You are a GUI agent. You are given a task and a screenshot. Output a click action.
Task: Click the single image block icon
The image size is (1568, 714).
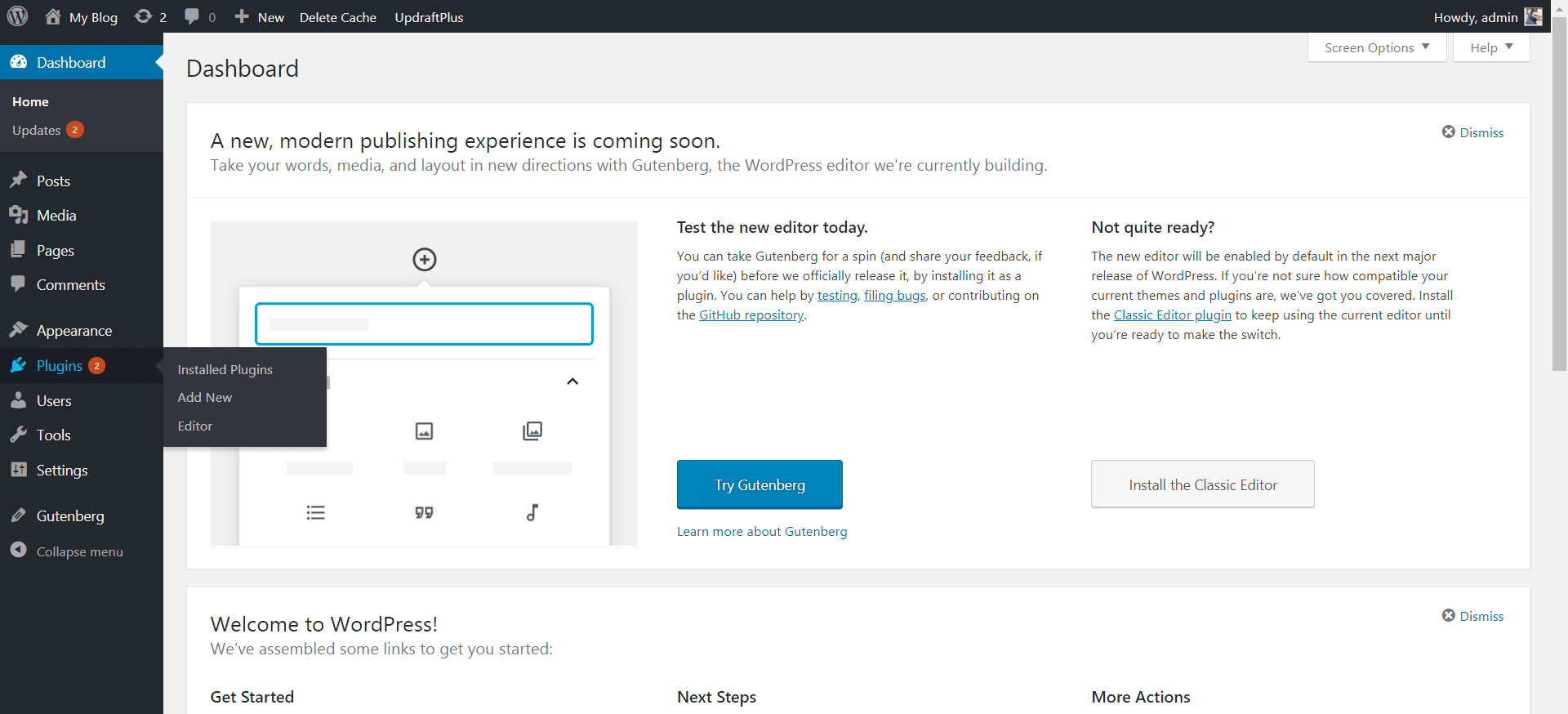[x=424, y=431]
